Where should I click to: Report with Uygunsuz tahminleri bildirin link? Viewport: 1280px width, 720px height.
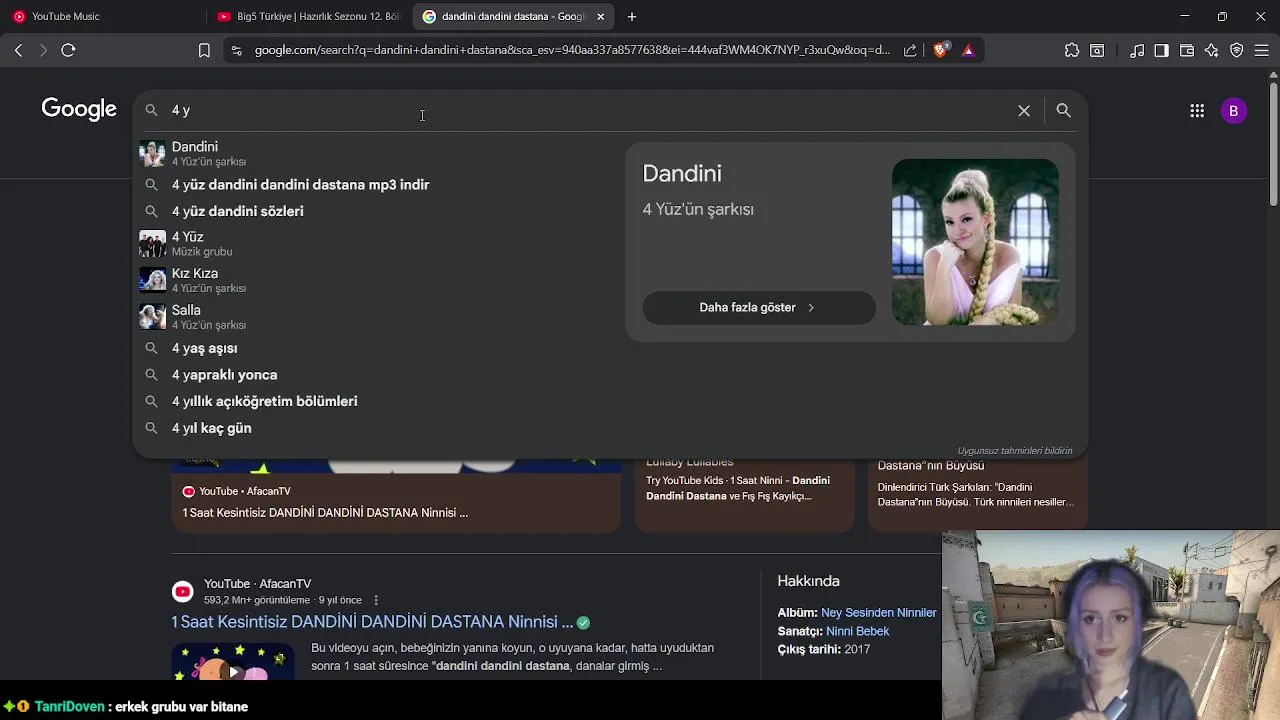click(1015, 451)
